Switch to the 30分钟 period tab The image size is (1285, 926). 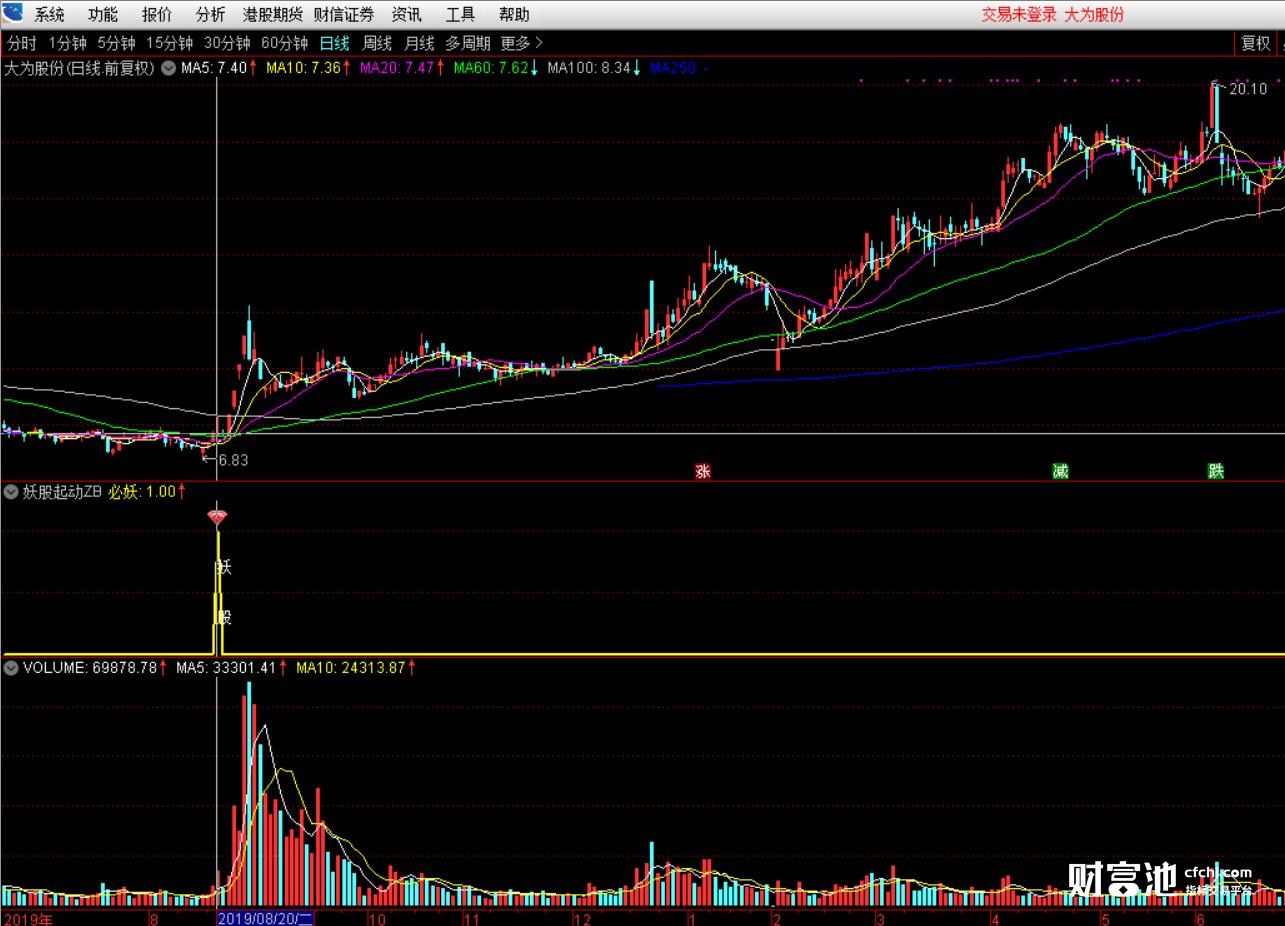click(227, 43)
